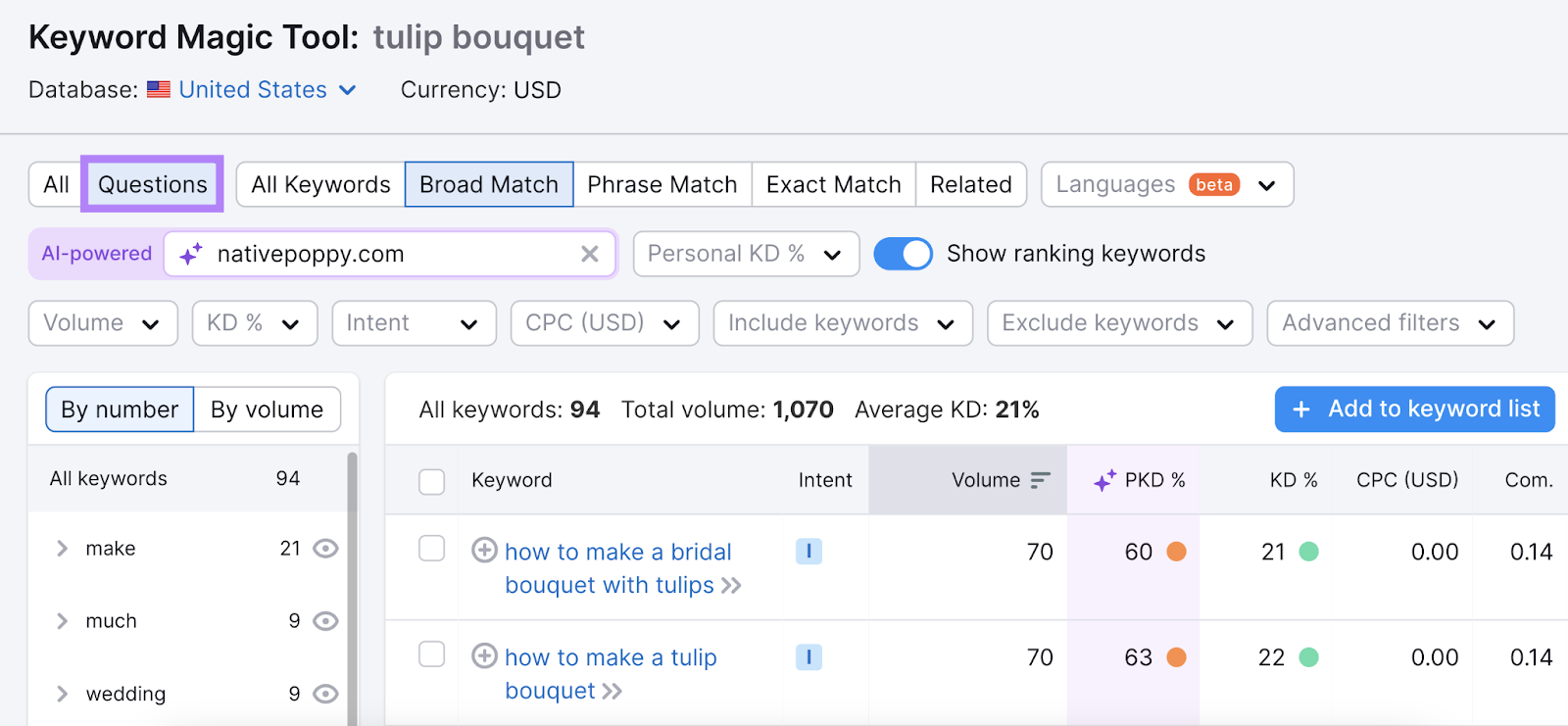1568x726 pixels.
Task: Click the sparkle icon next to PKD %
Action: pyautogui.click(x=1105, y=480)
